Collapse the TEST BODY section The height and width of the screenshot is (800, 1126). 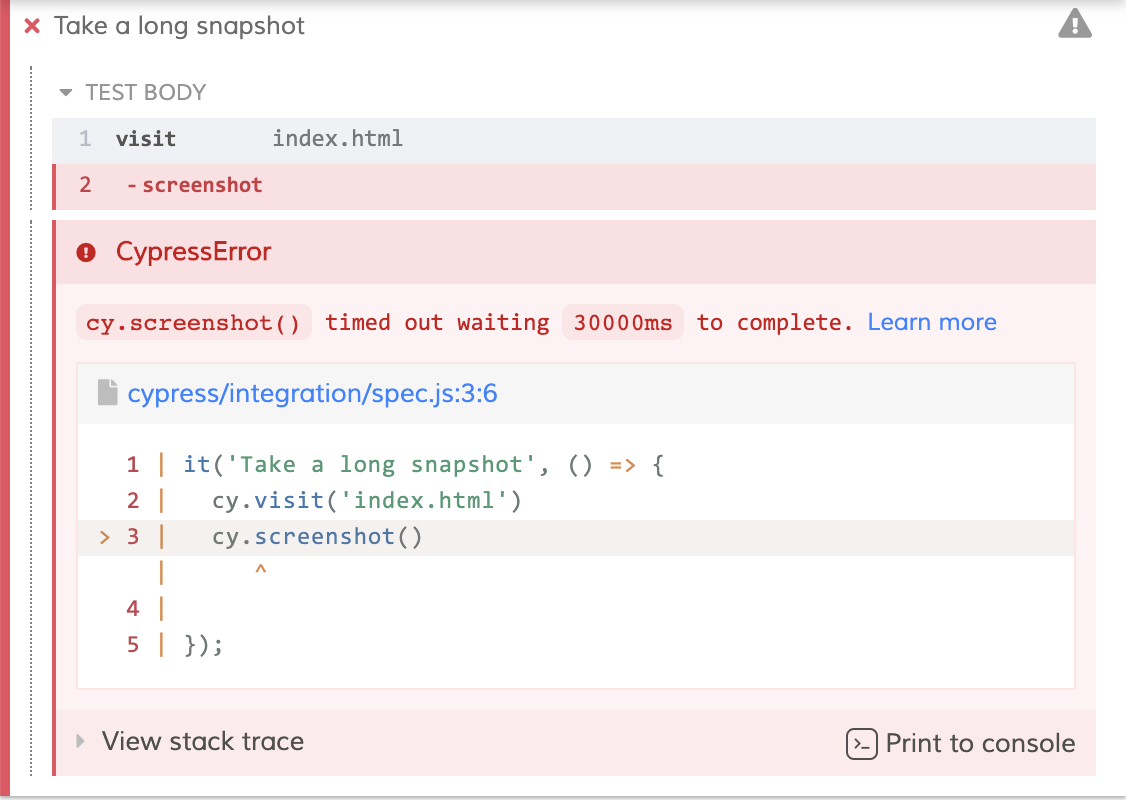coord(65,91)
